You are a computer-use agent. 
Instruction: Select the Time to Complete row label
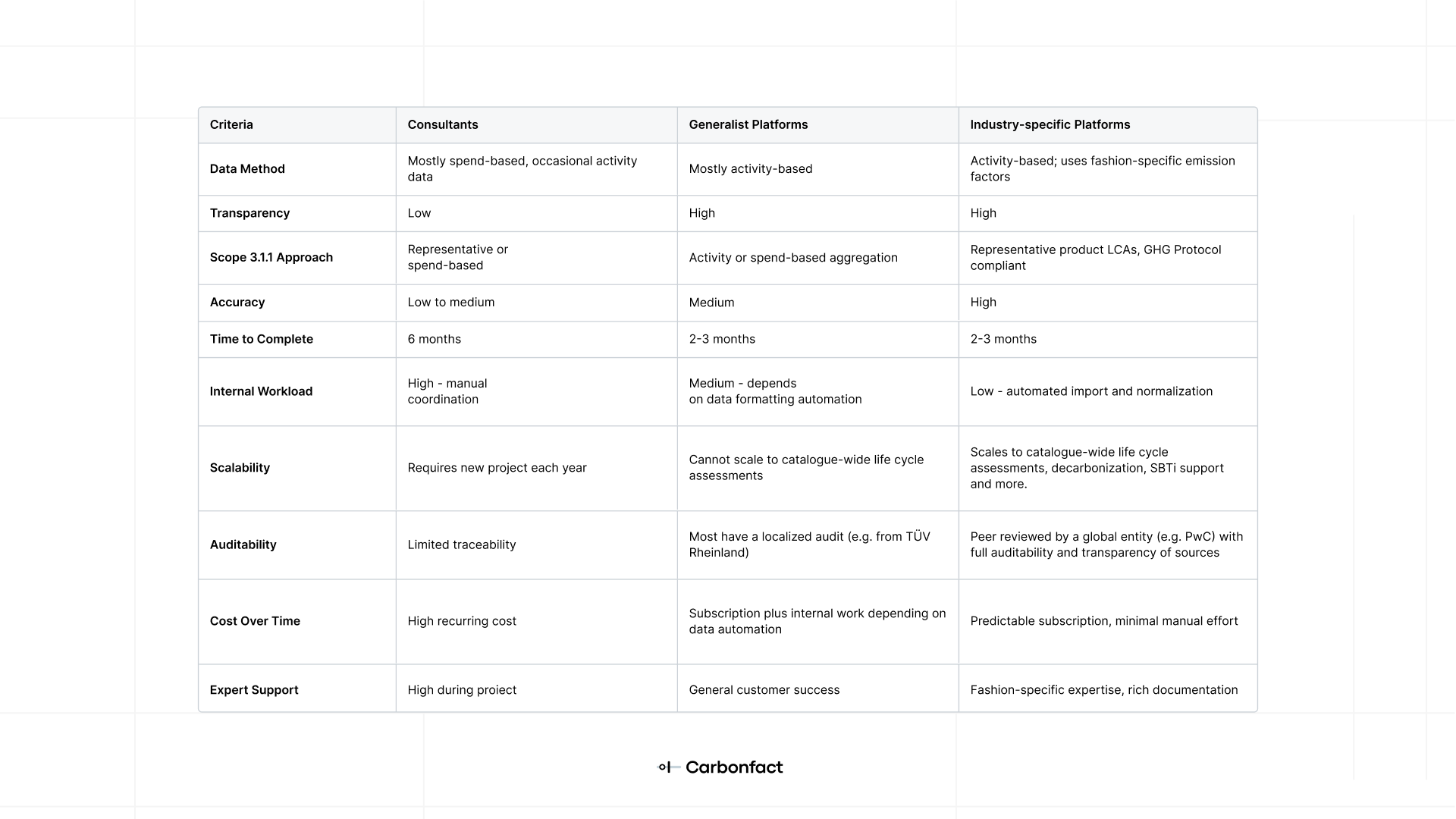262,339
